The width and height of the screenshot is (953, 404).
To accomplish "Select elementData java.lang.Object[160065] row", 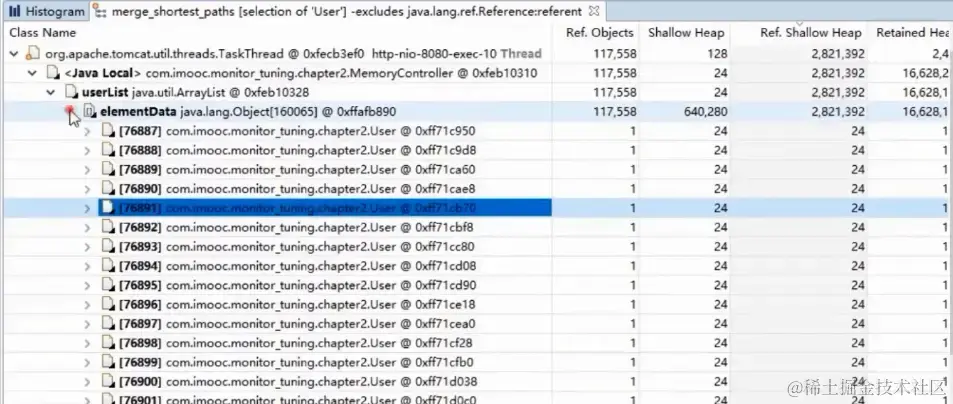I will (476, 112).
